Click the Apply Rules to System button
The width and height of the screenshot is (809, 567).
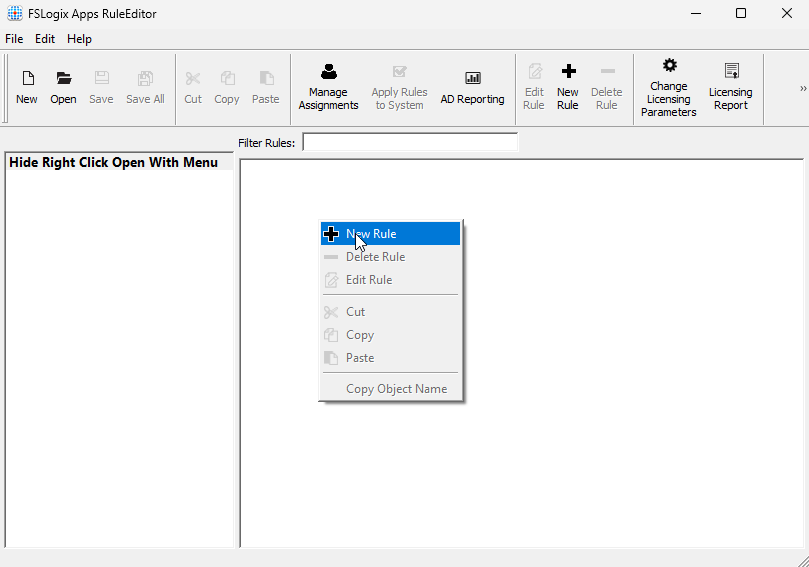click(399, 87)
